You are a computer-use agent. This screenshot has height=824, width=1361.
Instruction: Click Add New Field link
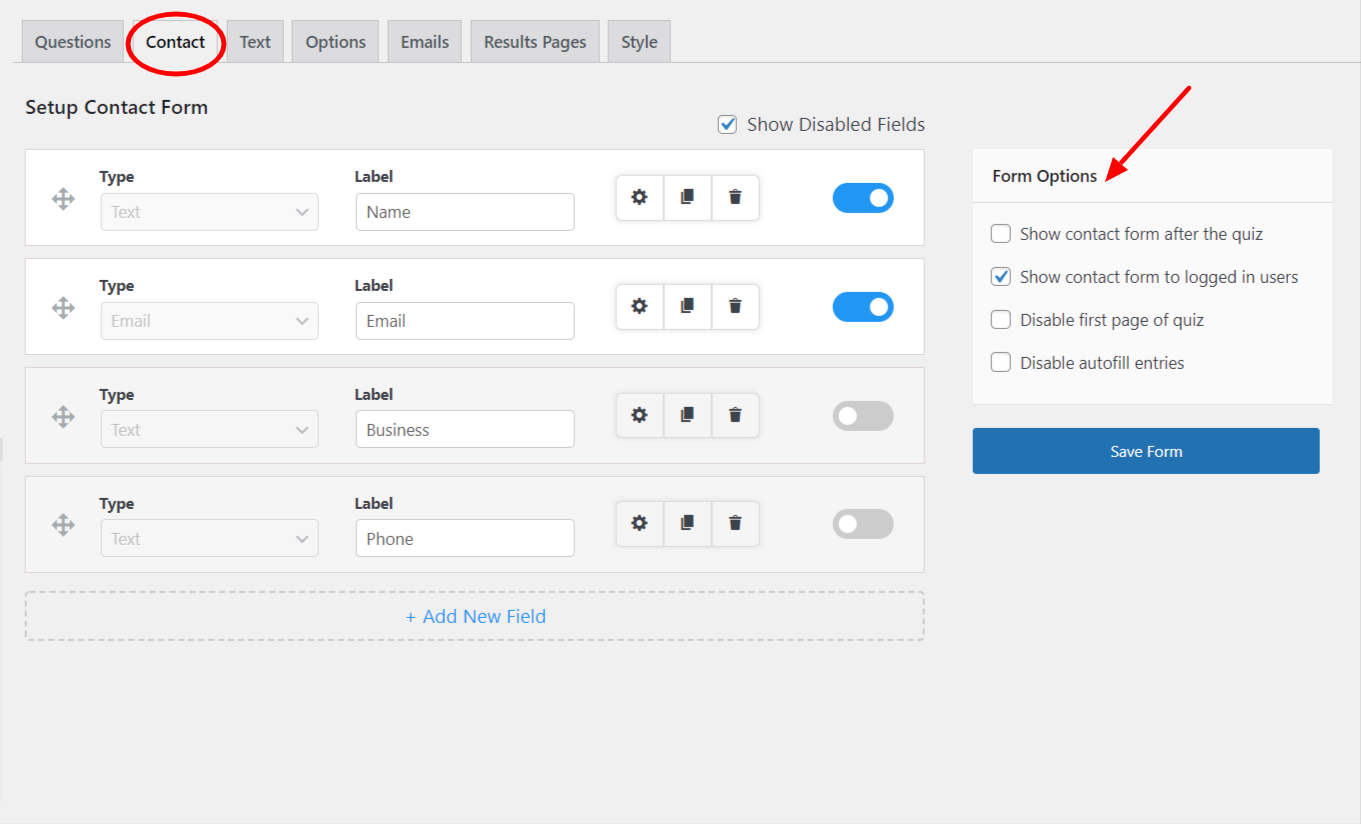[475, 616]
